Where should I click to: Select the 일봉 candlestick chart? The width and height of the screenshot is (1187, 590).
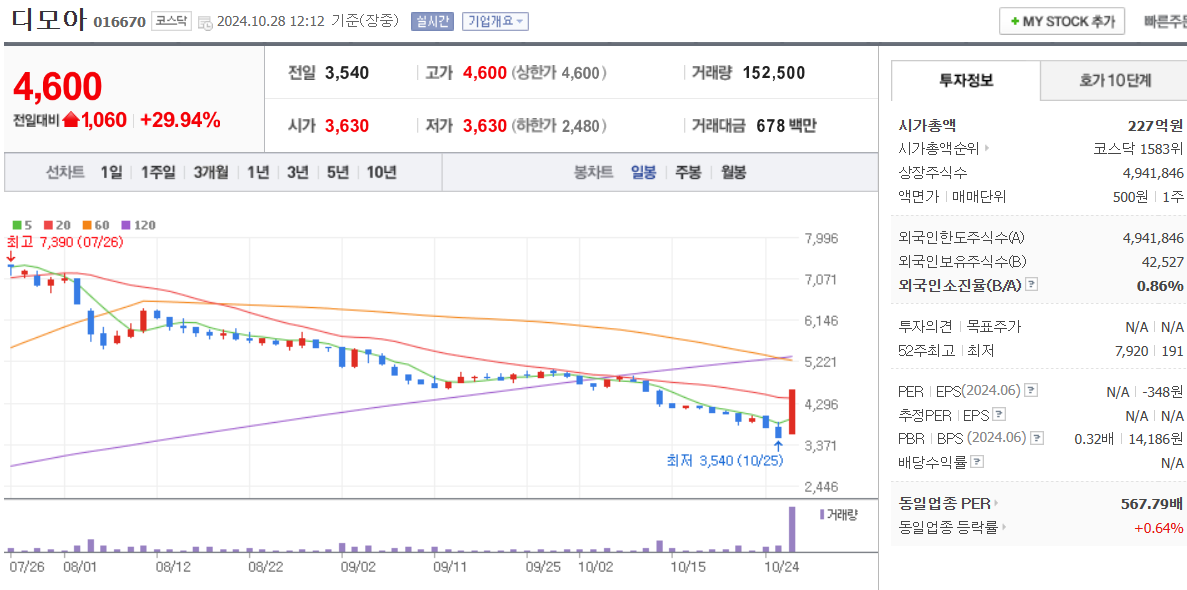(x=643, y=173)
